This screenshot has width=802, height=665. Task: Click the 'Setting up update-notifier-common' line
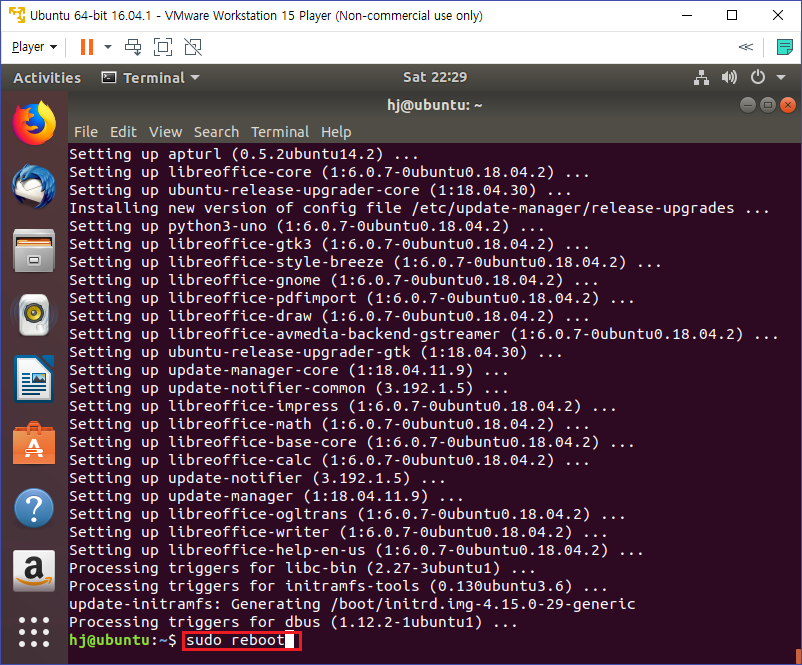point(288,388)
